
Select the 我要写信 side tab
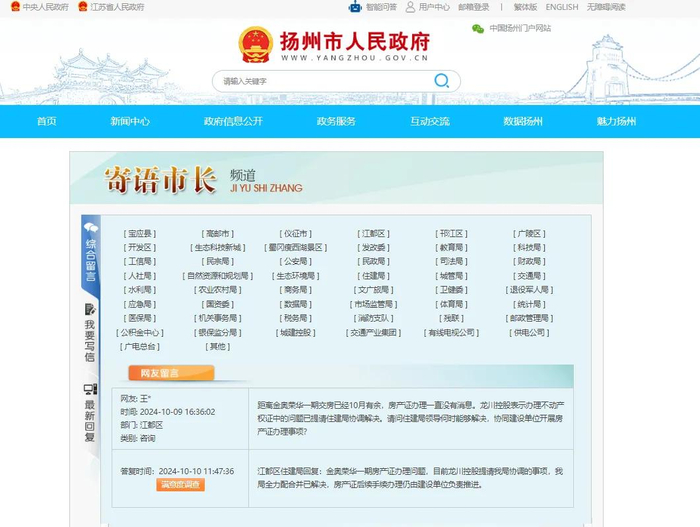[90, 333]
